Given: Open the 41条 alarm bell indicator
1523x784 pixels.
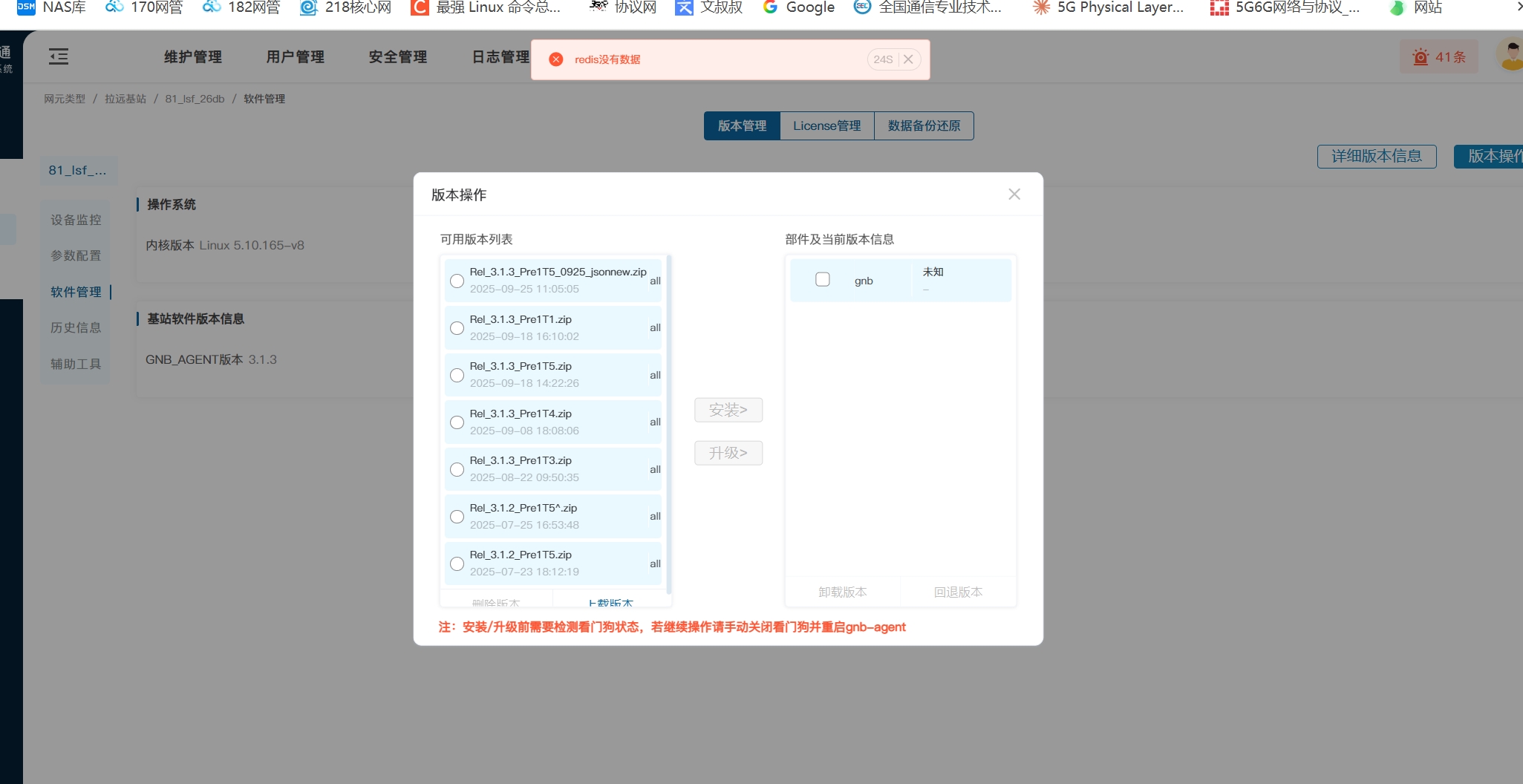Looking at the screenshot, I should pyautogui.click(x=1438, y=57).
